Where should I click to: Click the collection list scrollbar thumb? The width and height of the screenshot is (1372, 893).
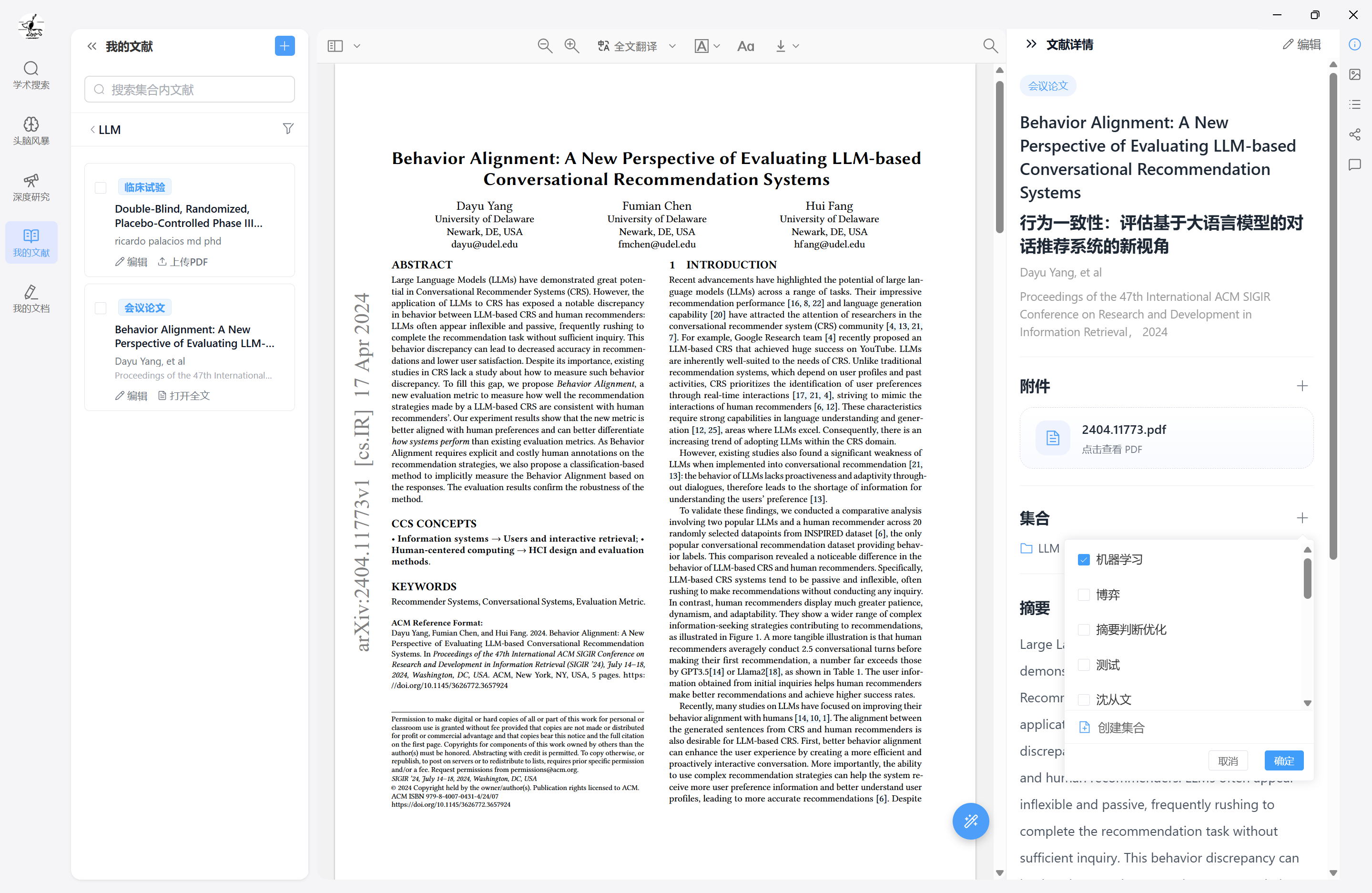click(1307, 579)
